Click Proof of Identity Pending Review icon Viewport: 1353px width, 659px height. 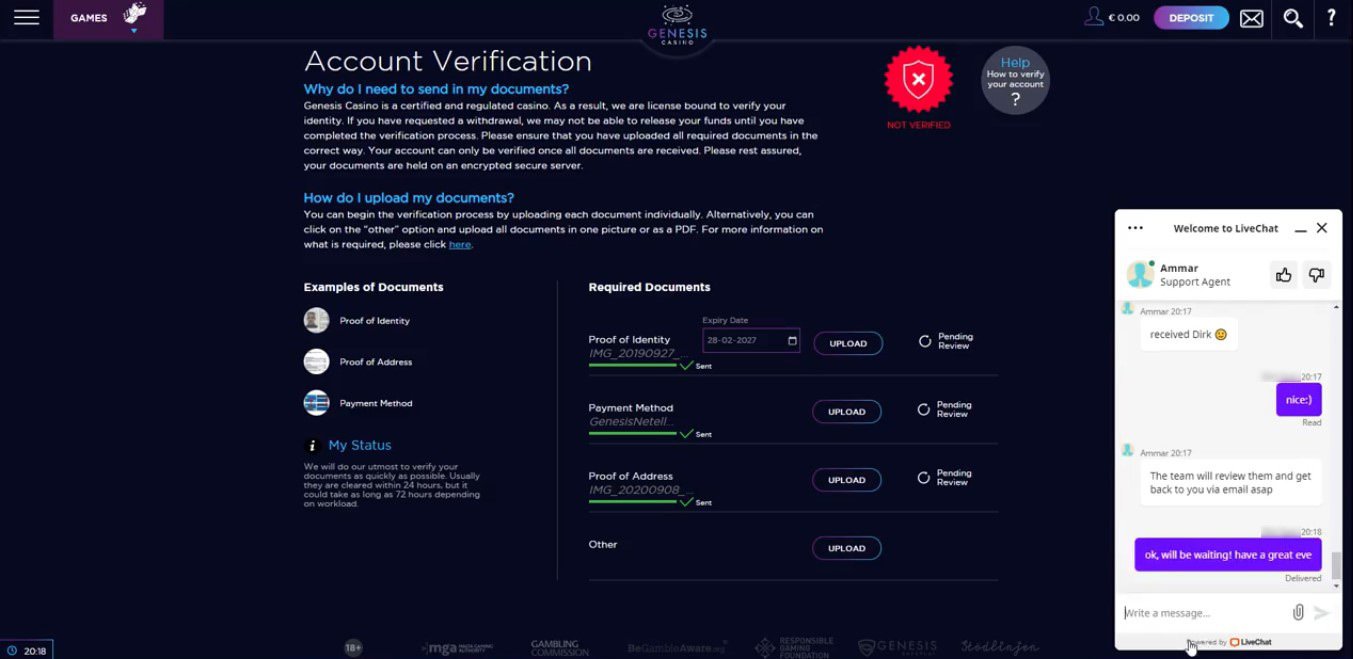(x=924, y=341)
